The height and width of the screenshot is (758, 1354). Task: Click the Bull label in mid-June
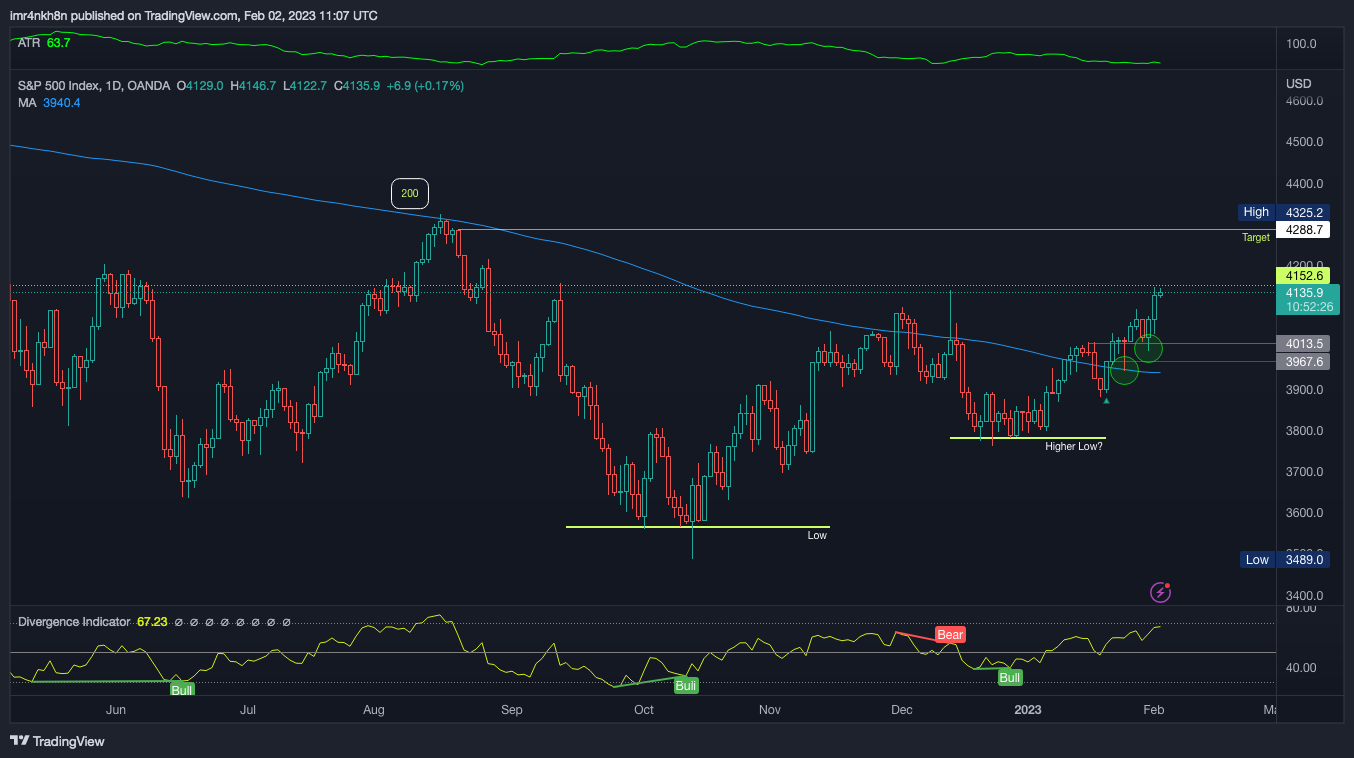click(182, 689)
